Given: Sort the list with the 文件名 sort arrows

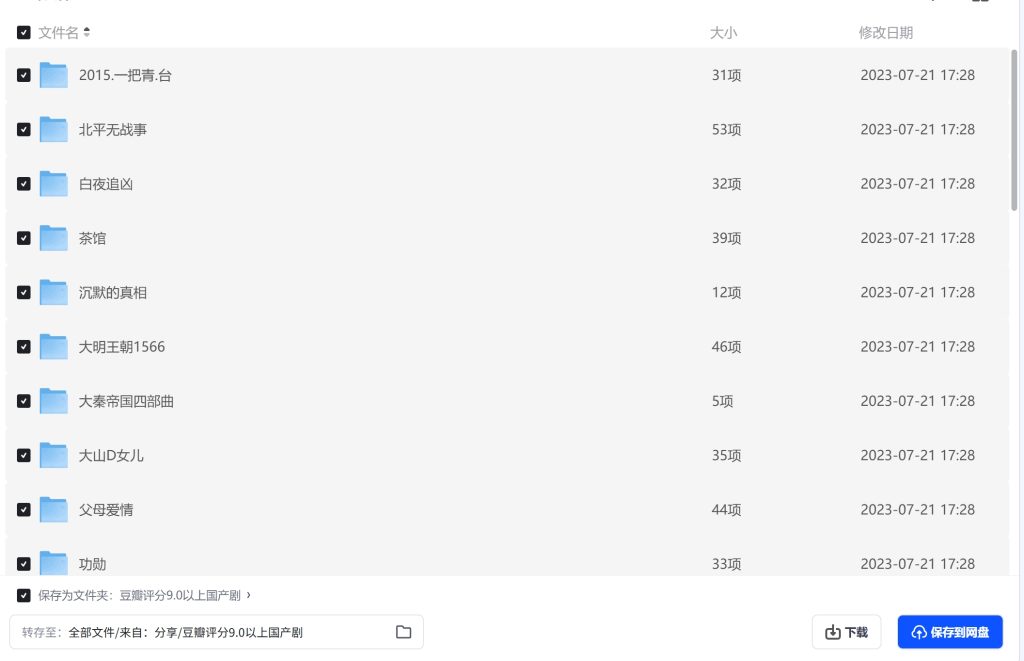Looking at the screenshot, I should coord(87,32).
